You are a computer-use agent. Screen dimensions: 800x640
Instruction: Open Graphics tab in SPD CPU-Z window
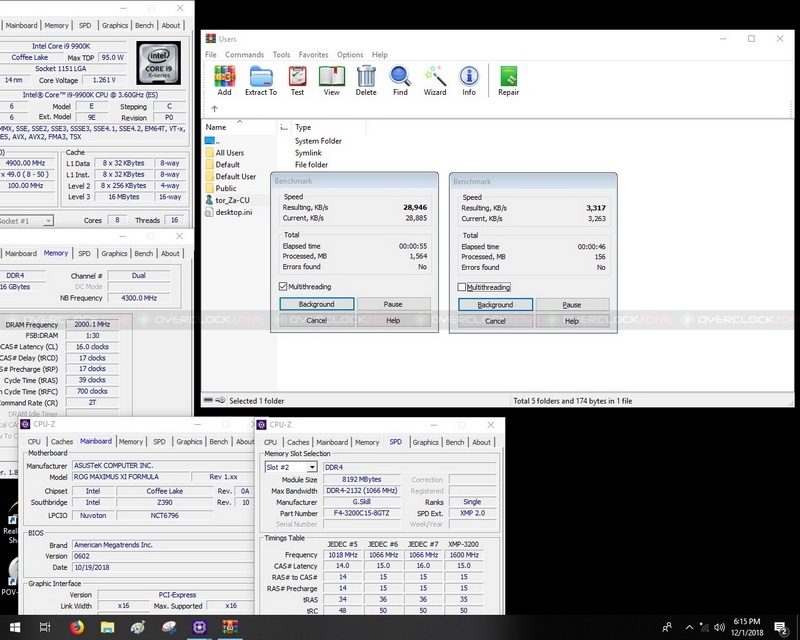426,442
